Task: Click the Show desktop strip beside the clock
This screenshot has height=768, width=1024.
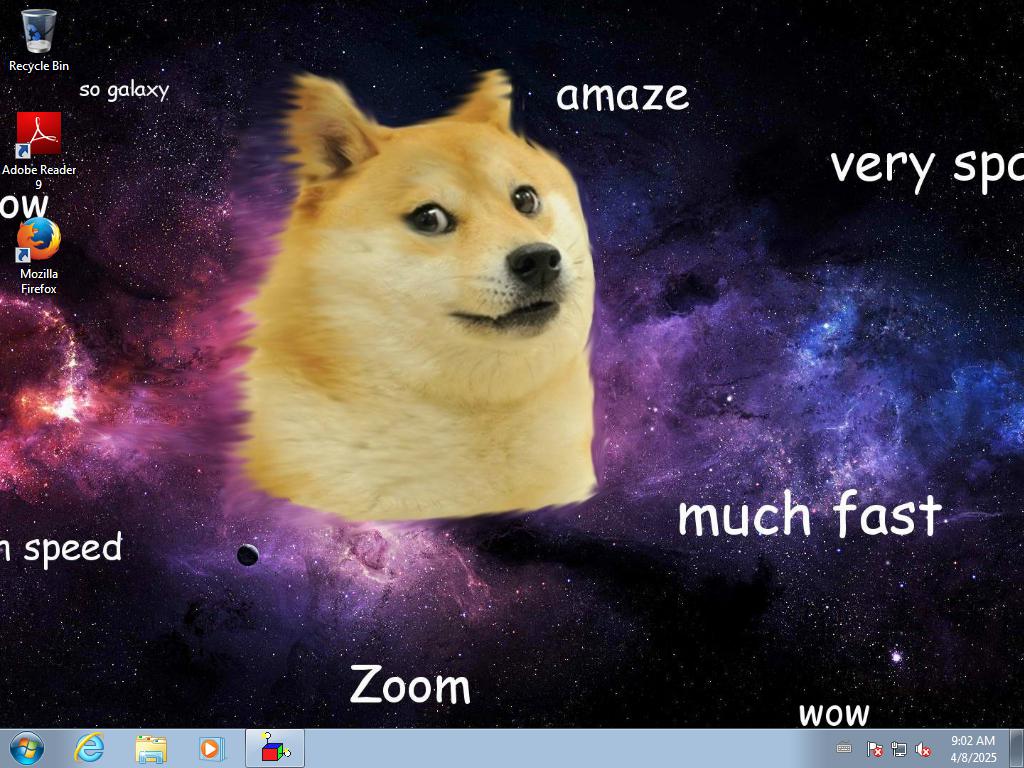Action: 1017,748
